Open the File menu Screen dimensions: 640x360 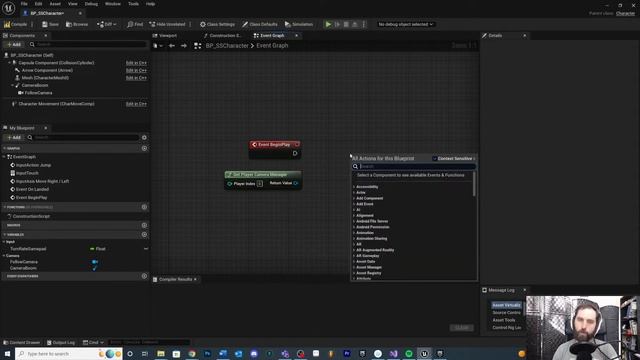pyautogui.click(x=24, y=4)
